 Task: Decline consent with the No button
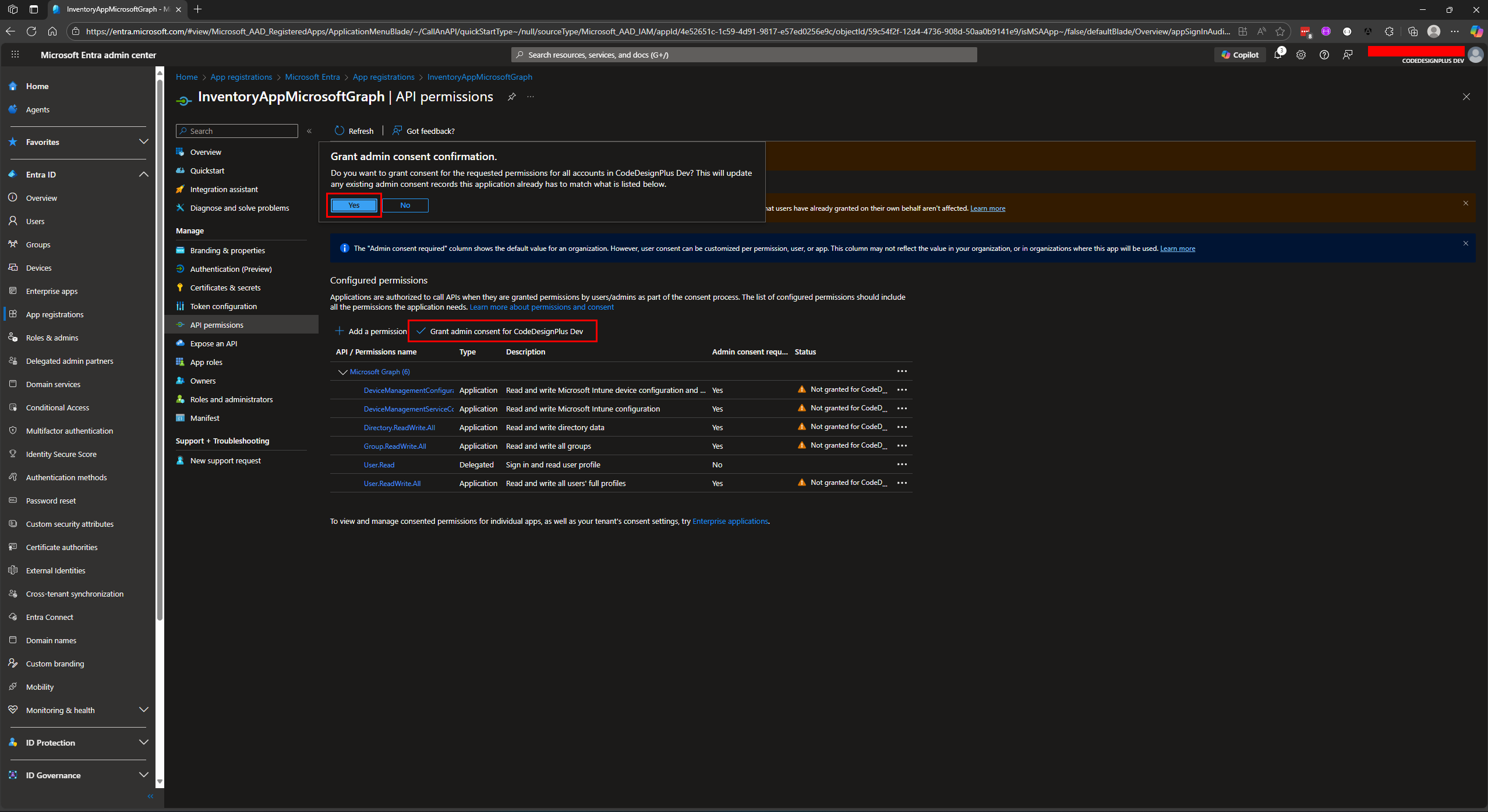point(405,205)
